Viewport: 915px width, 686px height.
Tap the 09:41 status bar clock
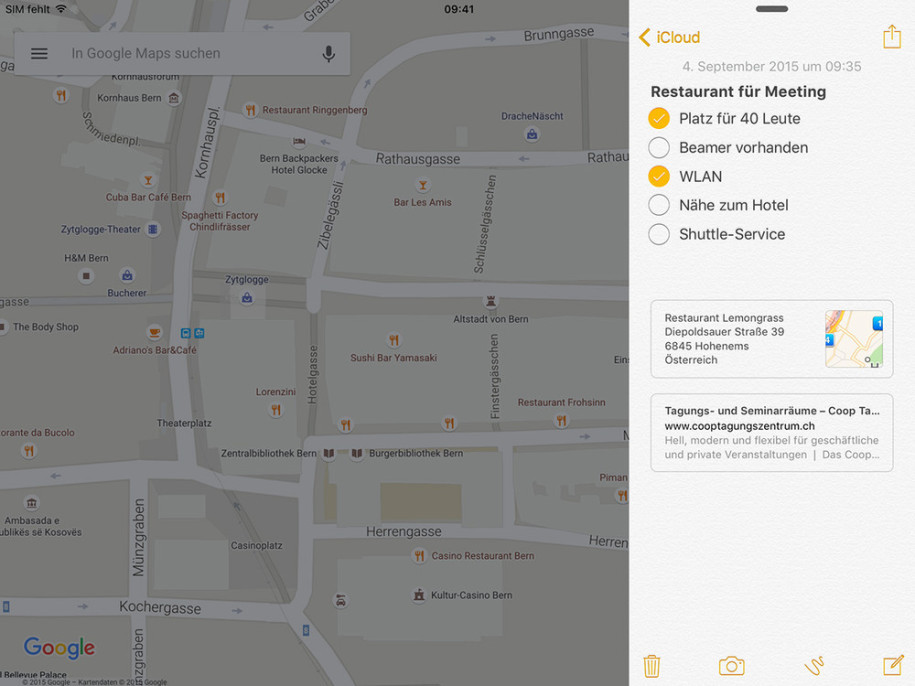point(459,9)
